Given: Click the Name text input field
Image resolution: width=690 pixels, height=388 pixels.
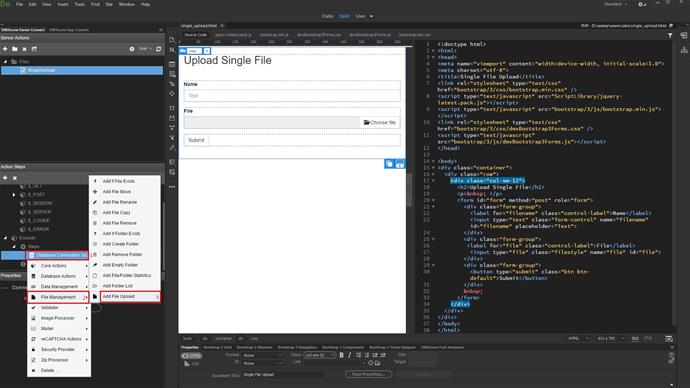Looking at the screenshot, I should pyautogui.click(x=292, y=95).
